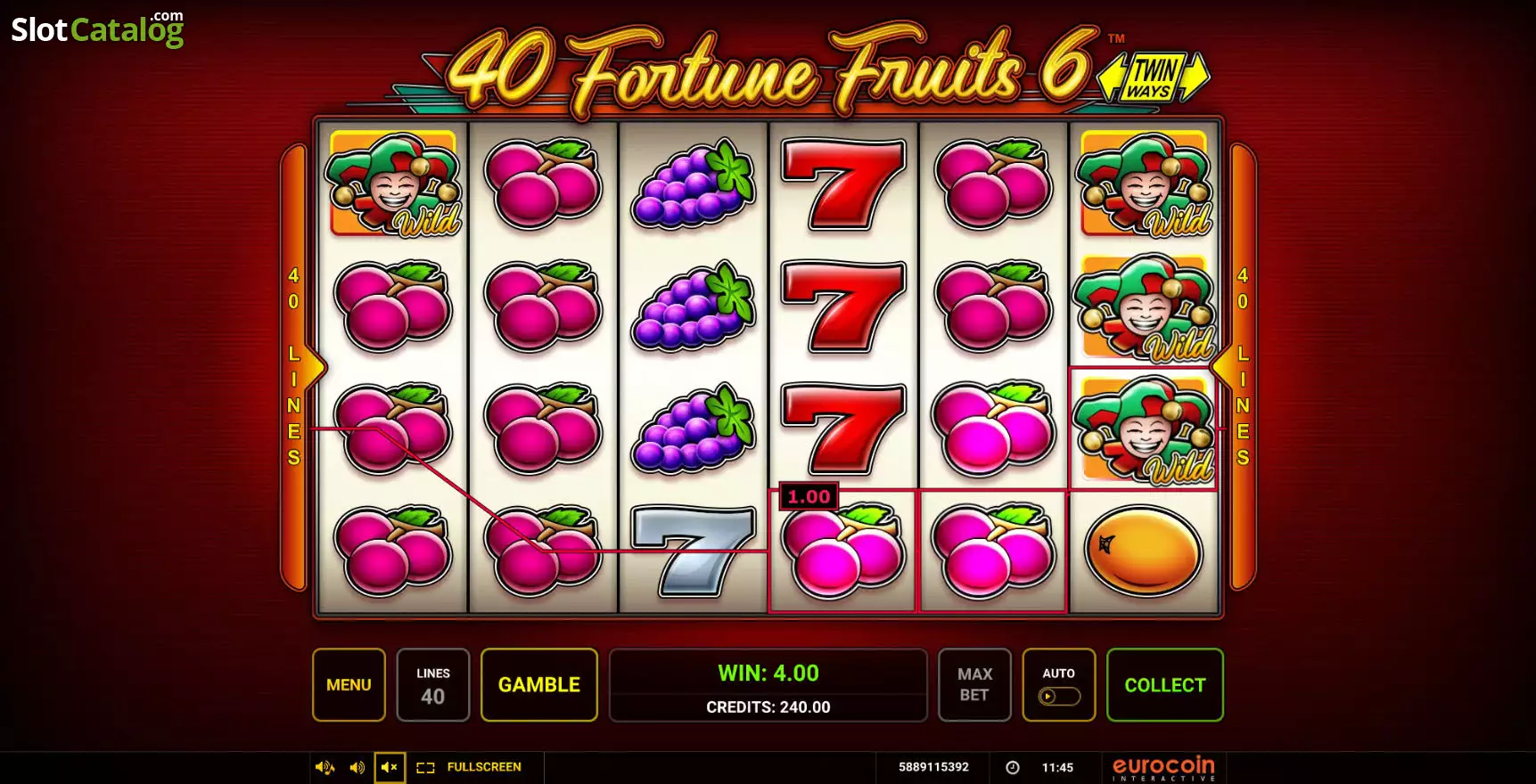Viewport: 1536px width, 784px height.
Task: Click the top-left joker Wild symbol
Action: (x=393, y=184)
